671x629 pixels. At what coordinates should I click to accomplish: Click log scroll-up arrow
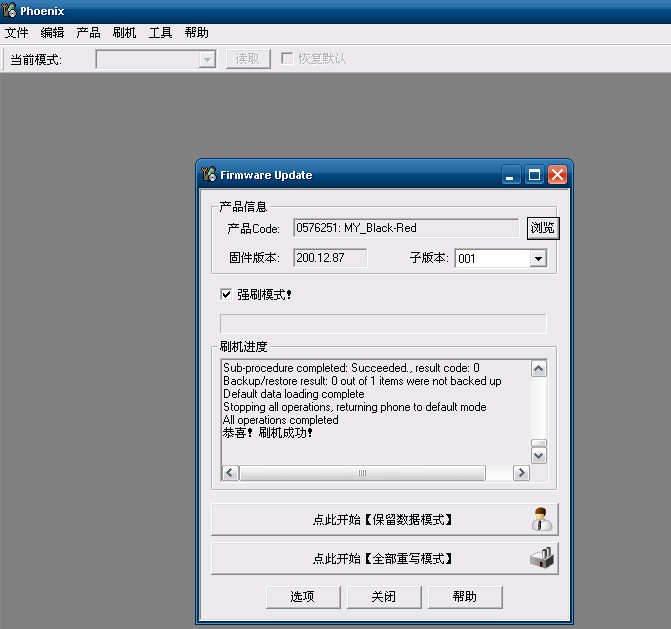tap(539, 368)
